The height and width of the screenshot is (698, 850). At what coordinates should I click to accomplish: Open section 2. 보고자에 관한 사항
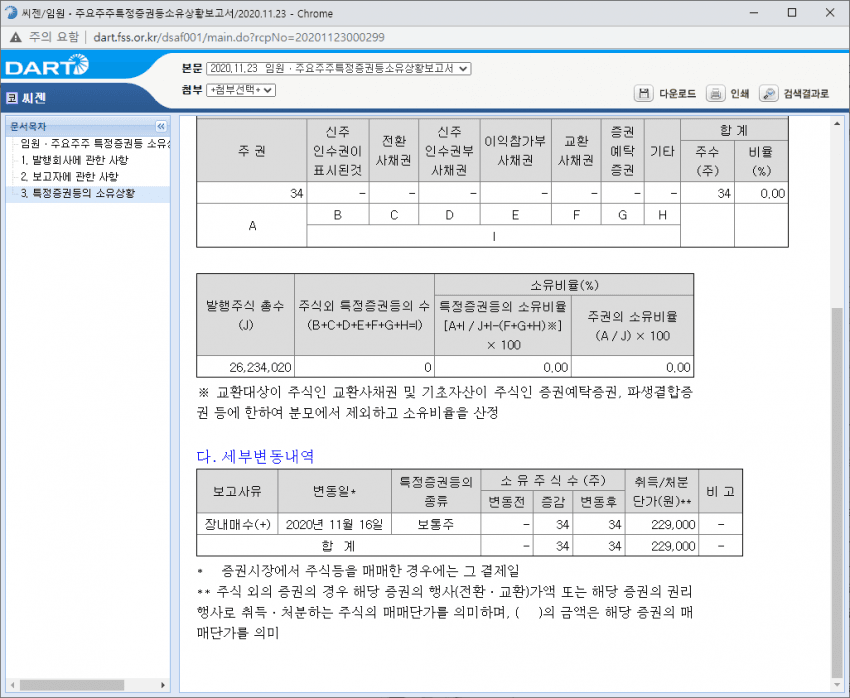pyautogui.click(x=74, y=176)
